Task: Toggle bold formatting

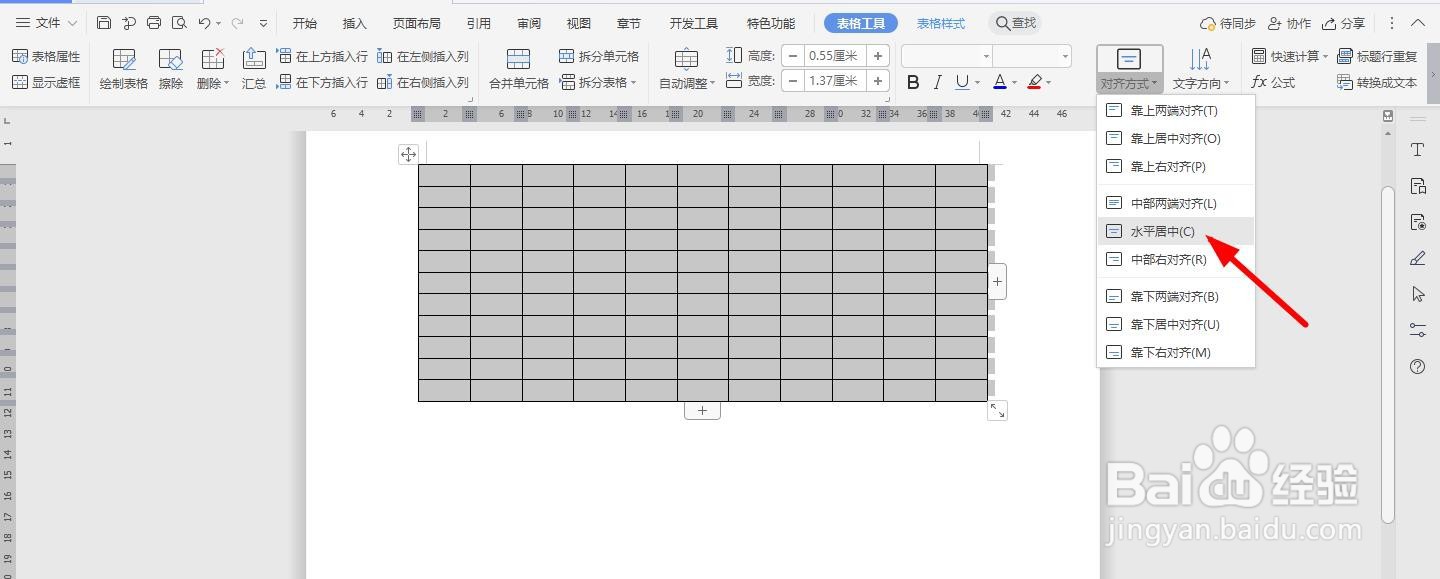Action: click(x=912, y=82)
